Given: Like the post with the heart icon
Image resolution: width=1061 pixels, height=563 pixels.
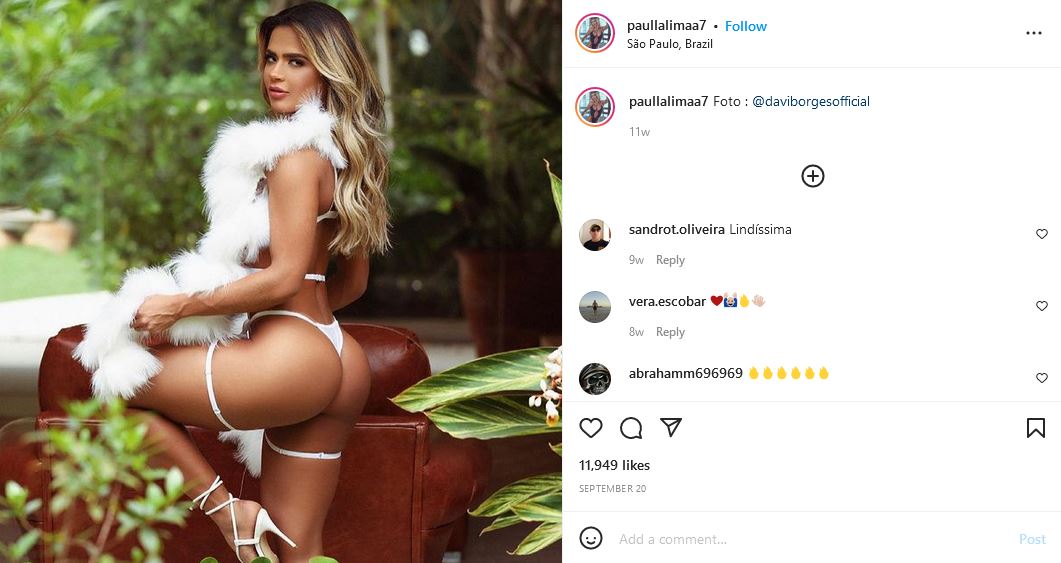Looking at the screenshot, I should 591,428.
